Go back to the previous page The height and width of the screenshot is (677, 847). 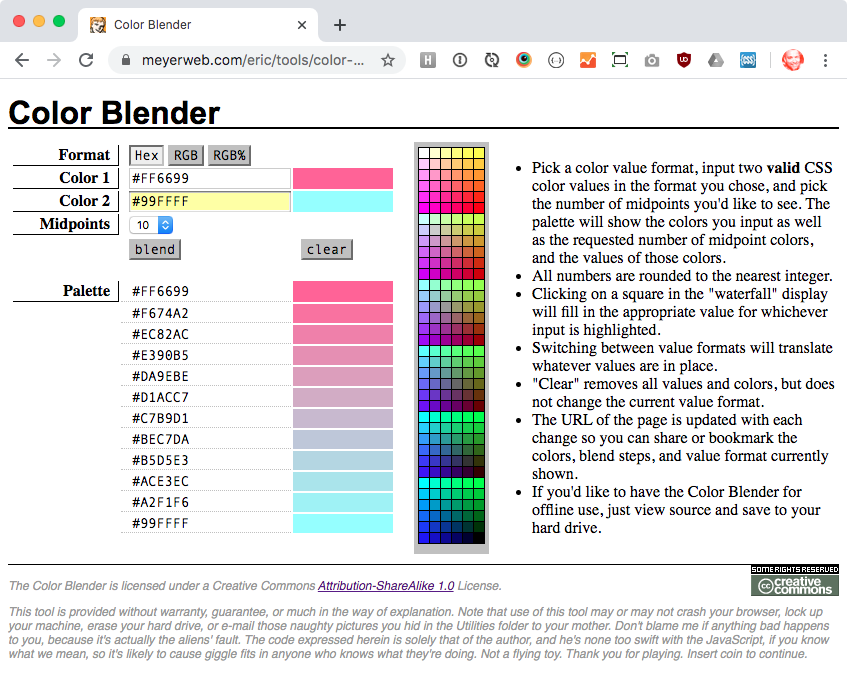coord(22,60)
